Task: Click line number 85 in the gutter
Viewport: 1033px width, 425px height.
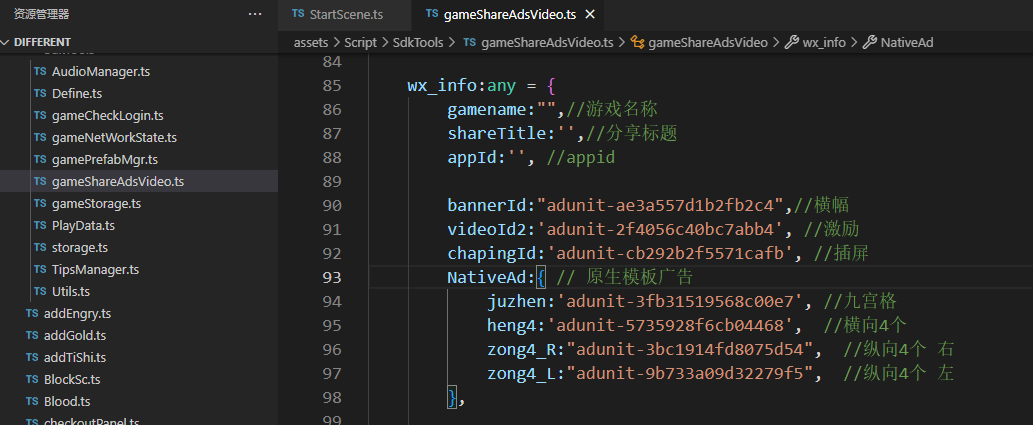Action: (333, 86)
